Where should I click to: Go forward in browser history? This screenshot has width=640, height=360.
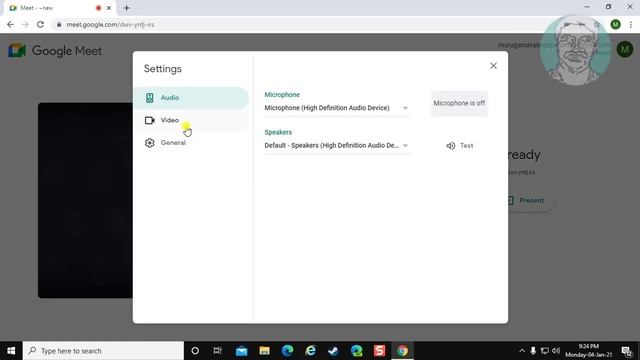25,24
